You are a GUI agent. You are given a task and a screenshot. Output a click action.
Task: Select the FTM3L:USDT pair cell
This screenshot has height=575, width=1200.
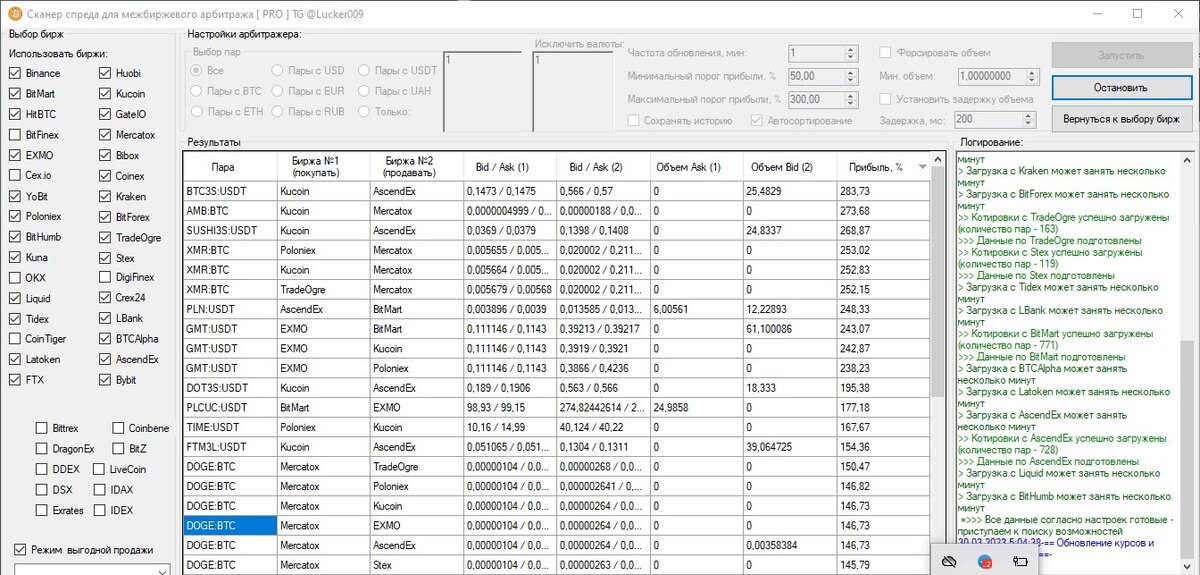click(x=230, y=447)
